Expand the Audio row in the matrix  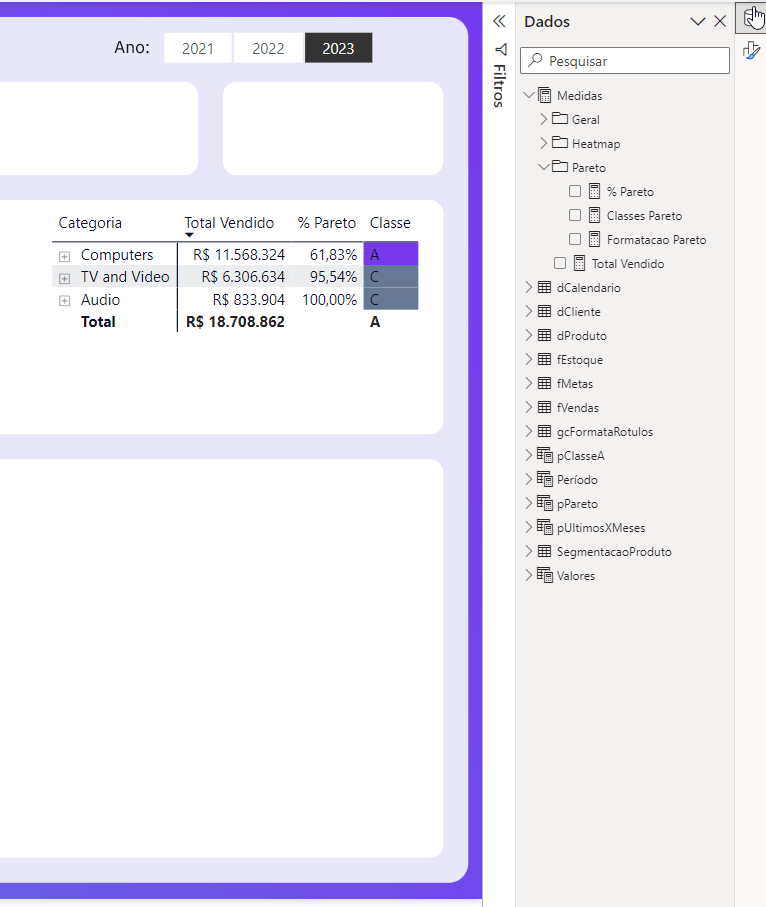[64, 301]
